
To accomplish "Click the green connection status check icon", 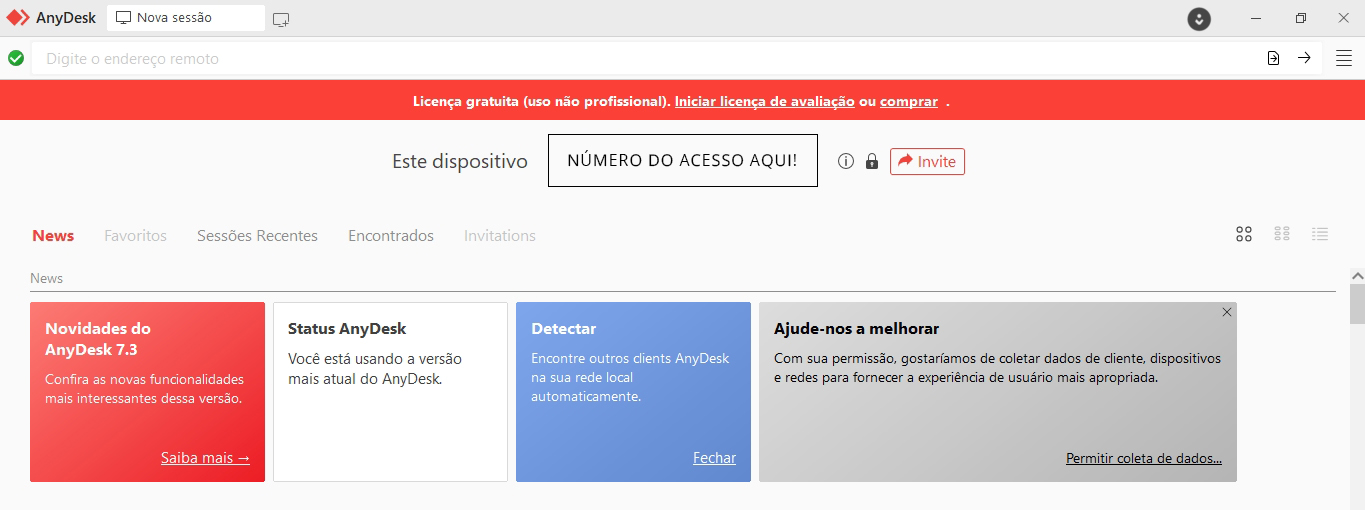I will point(16,58).
